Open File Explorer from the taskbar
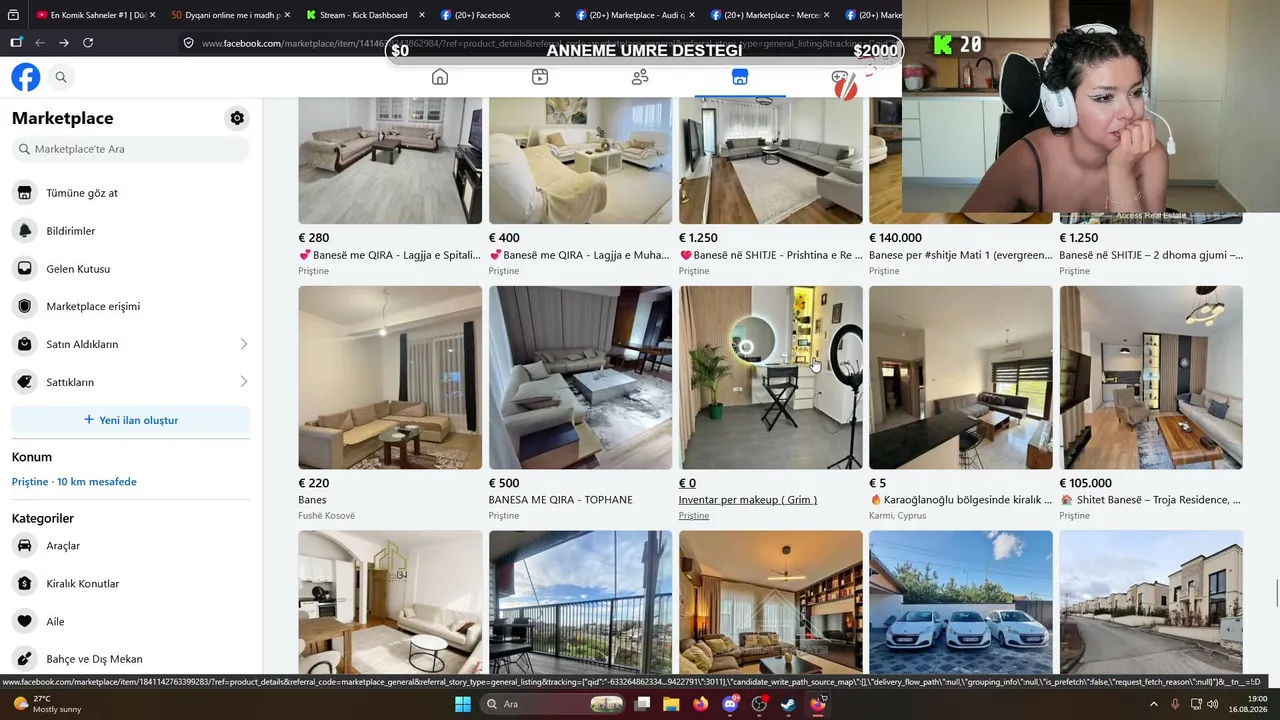Screen dimensions: 1280x720 click(671, 704)
